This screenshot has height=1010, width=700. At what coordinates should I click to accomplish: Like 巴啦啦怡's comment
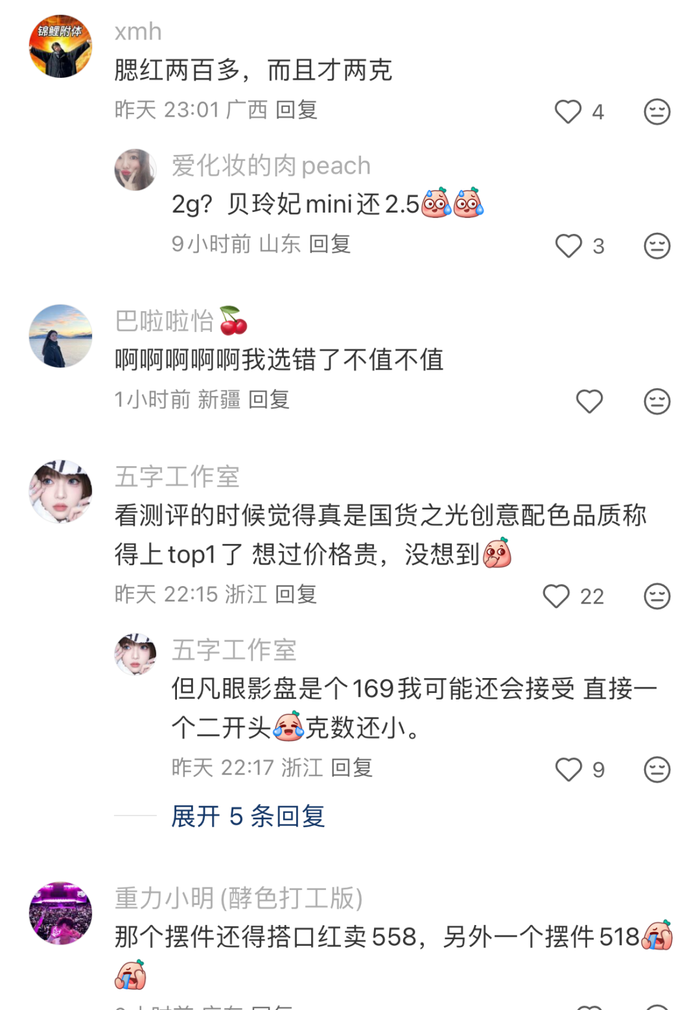[589, 401]
